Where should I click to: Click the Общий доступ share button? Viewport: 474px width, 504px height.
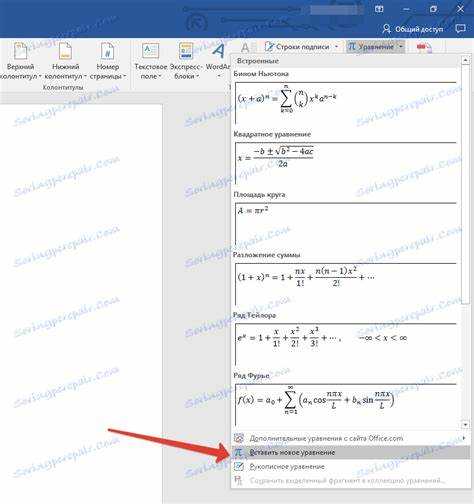(x=413, y=29)
